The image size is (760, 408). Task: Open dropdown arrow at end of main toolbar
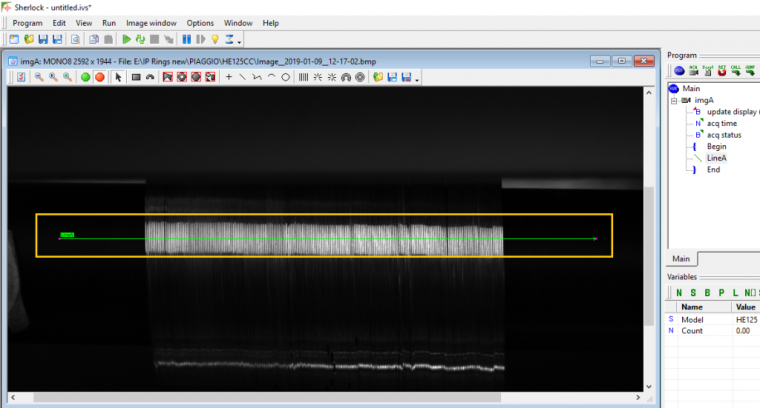pyautogui.click(x=240, y=42)
